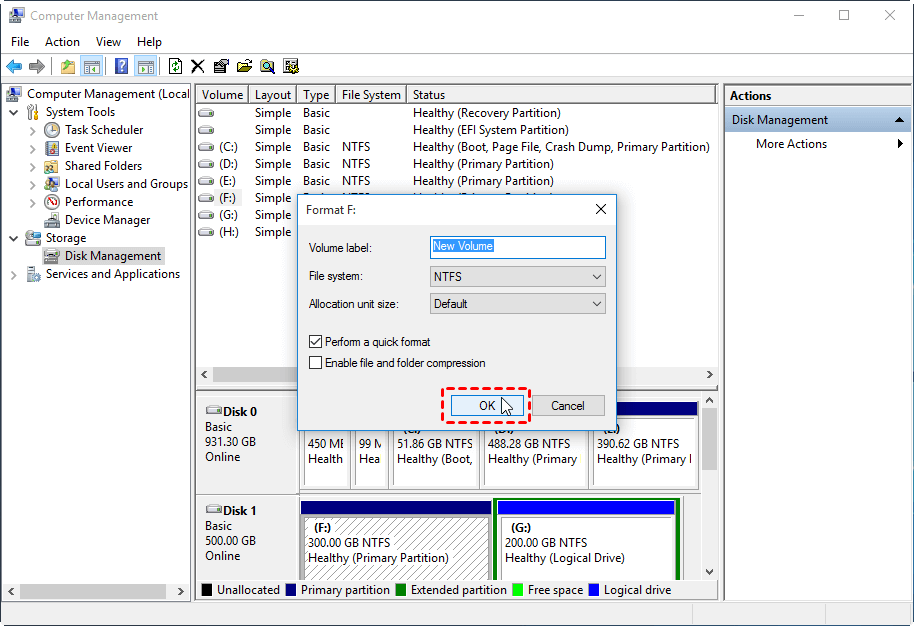Click the Refresh toolbar icon
Screen dimensions: 914x626
click(175, 66)
